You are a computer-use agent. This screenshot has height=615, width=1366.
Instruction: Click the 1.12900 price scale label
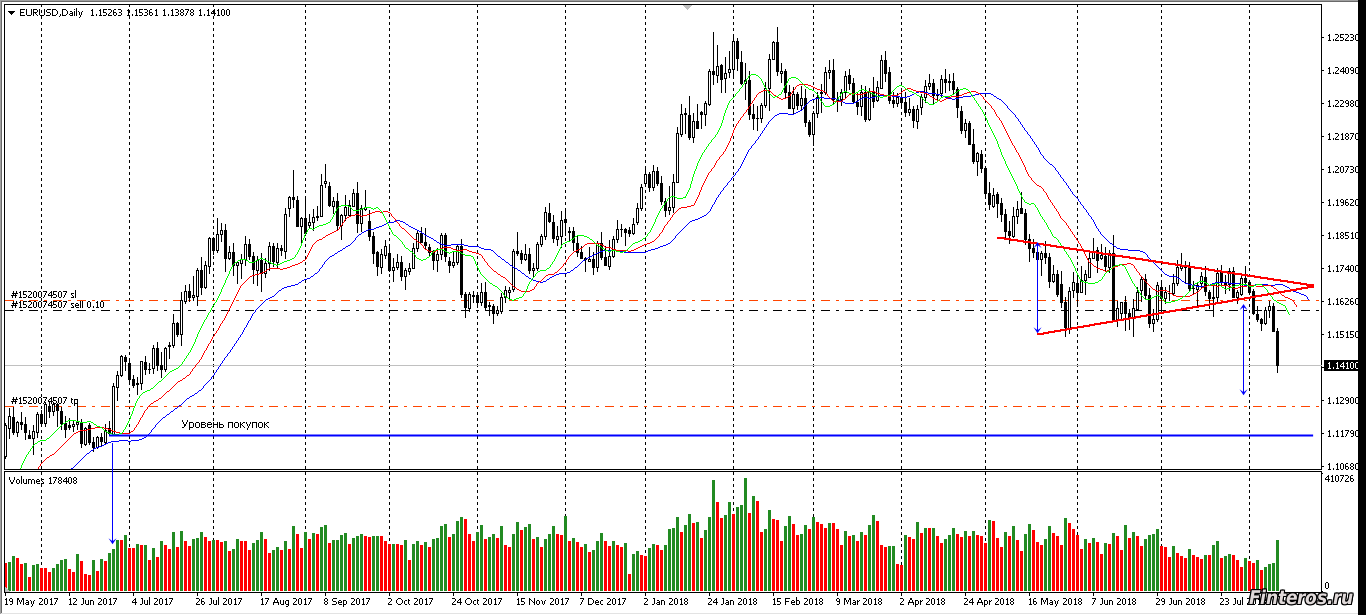point(1341,400)
